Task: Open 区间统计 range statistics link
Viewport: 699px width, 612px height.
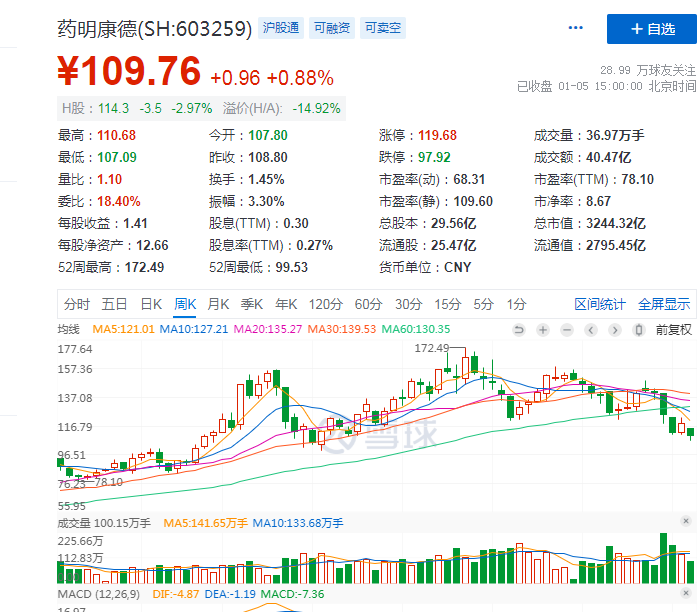Action: [600, 304]
